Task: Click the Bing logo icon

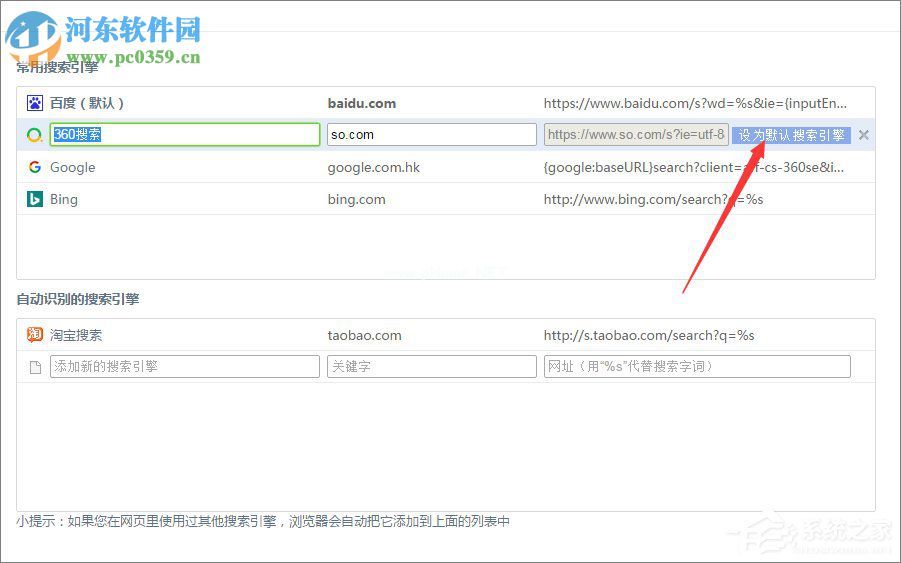Action: [x=34, y=199]
